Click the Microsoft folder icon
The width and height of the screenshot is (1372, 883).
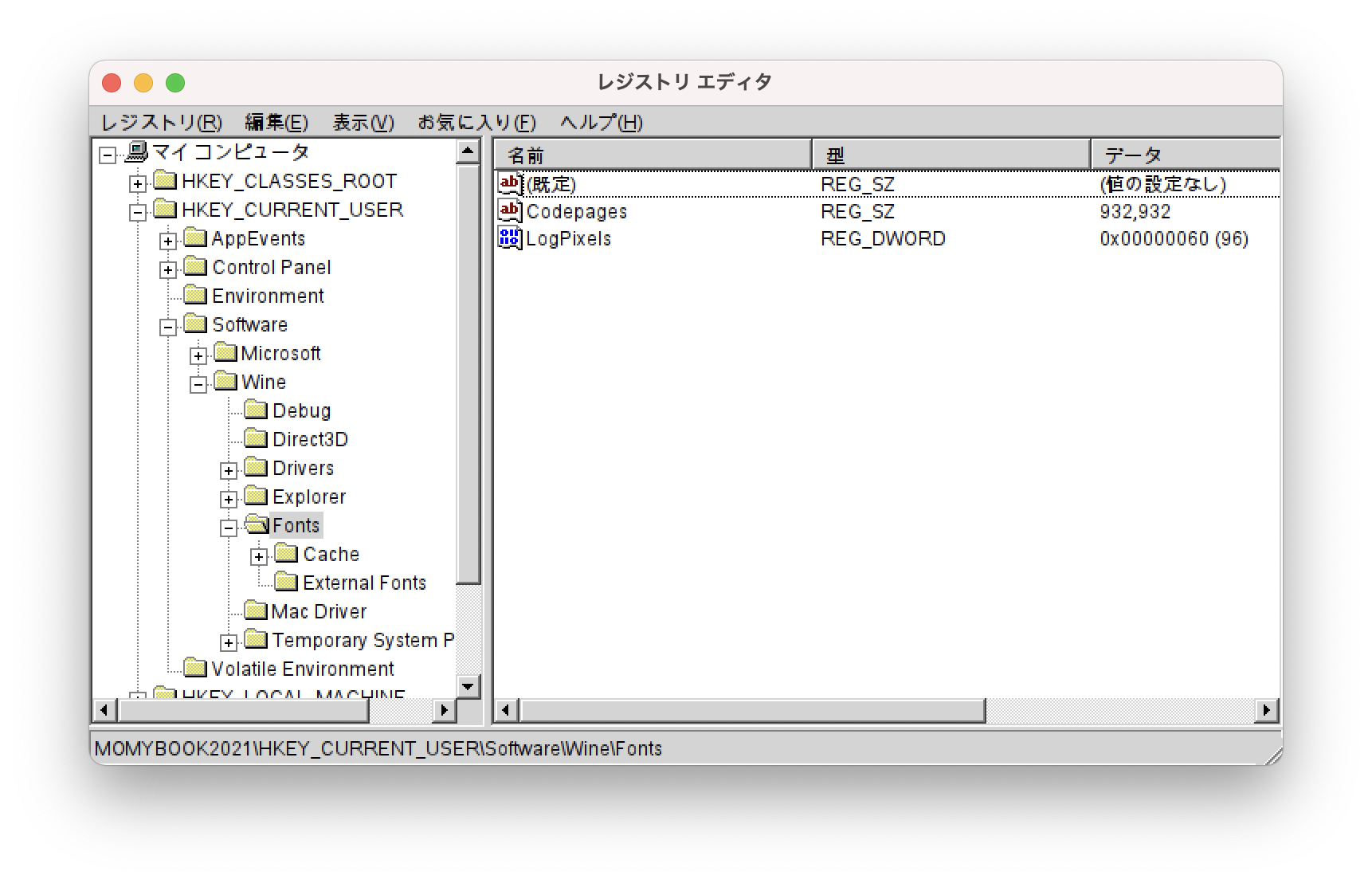[x=225, y=353]
